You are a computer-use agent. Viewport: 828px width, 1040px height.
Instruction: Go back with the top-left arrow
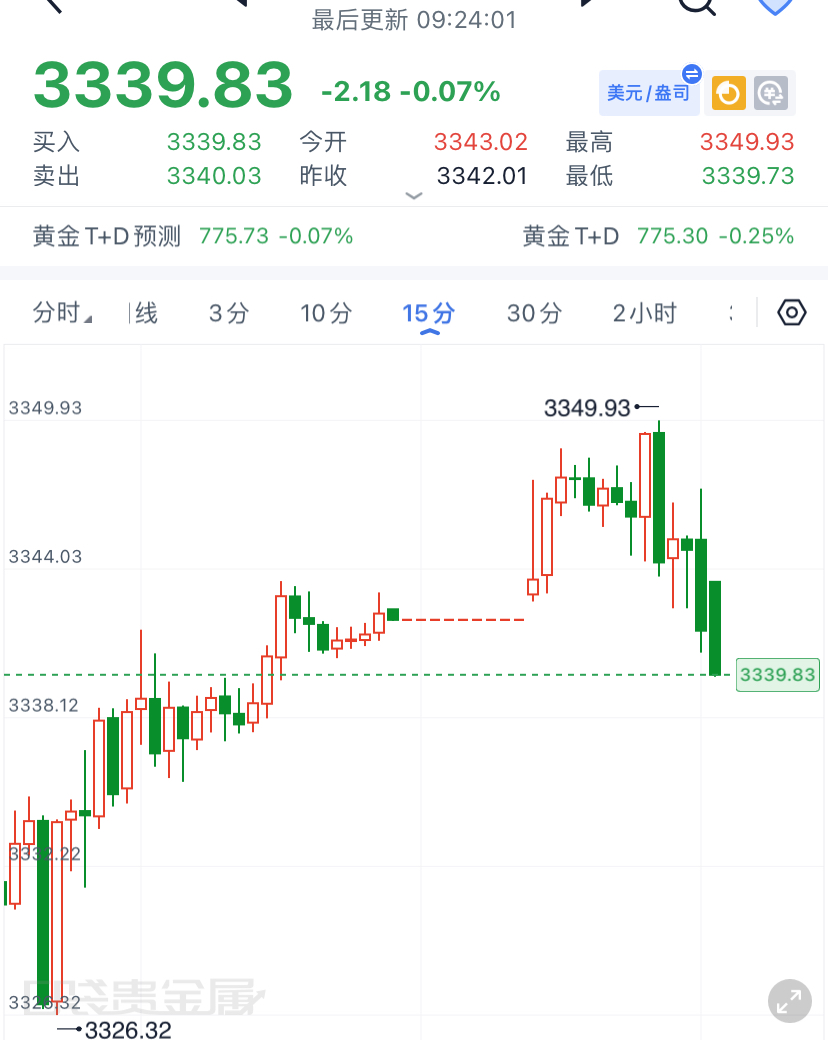[51, 5]
